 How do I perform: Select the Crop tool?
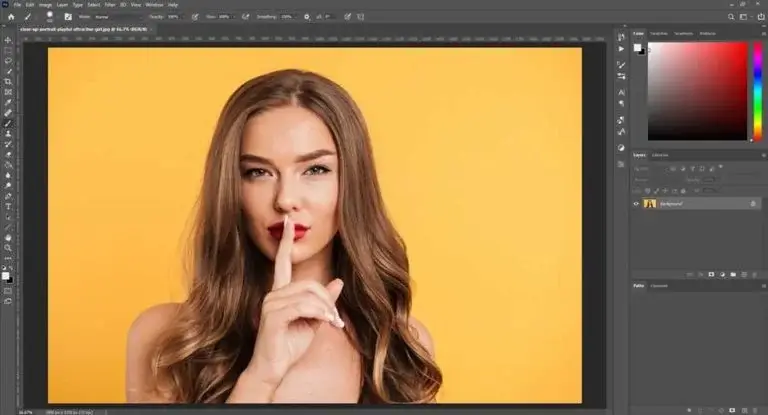pyautogui.click(x=8, y=81)
